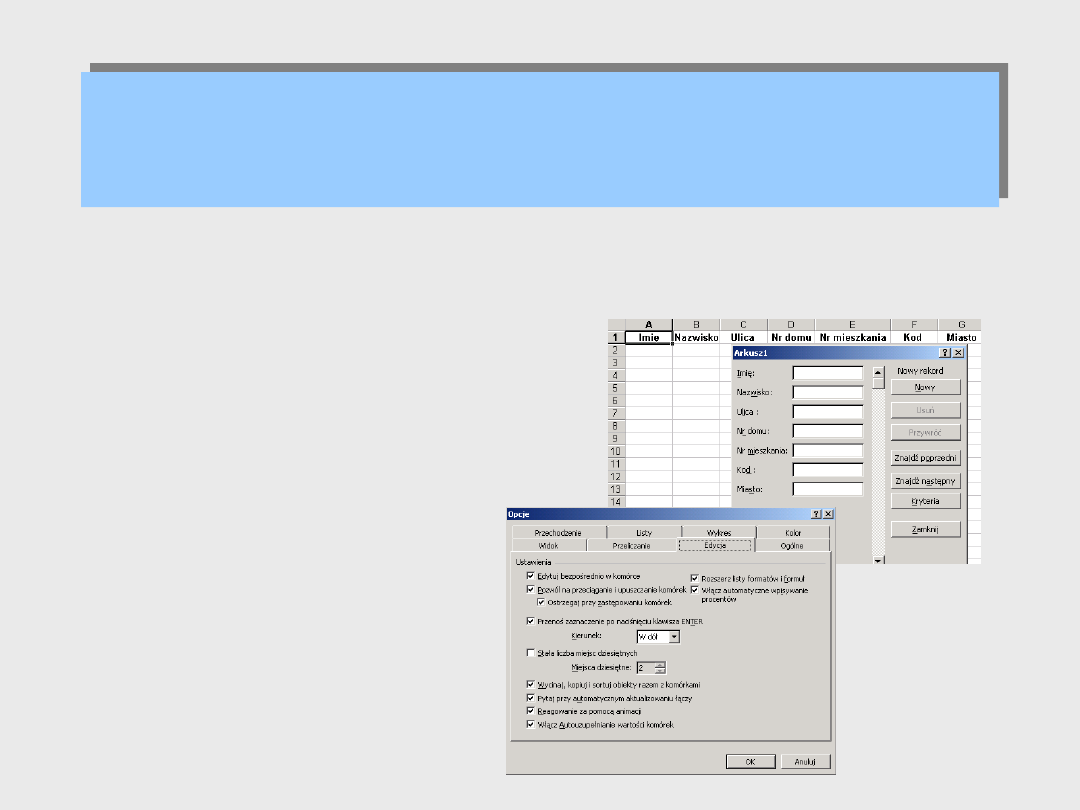Open the Wykres tab
1080x810 pixels.
(718, 533)
